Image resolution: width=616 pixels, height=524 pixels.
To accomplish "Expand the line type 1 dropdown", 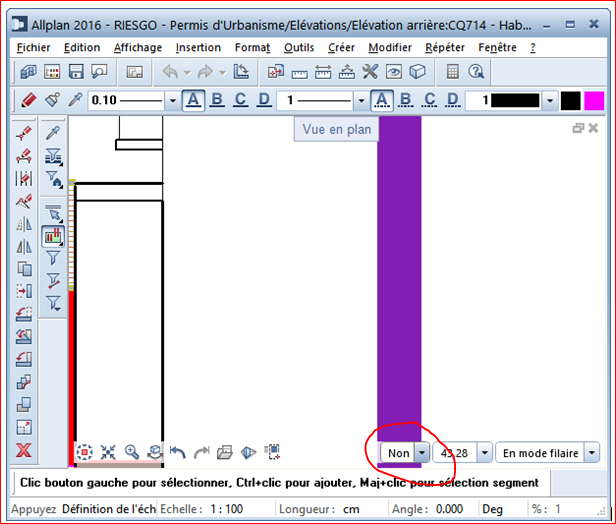I will (x=361, y=101).
